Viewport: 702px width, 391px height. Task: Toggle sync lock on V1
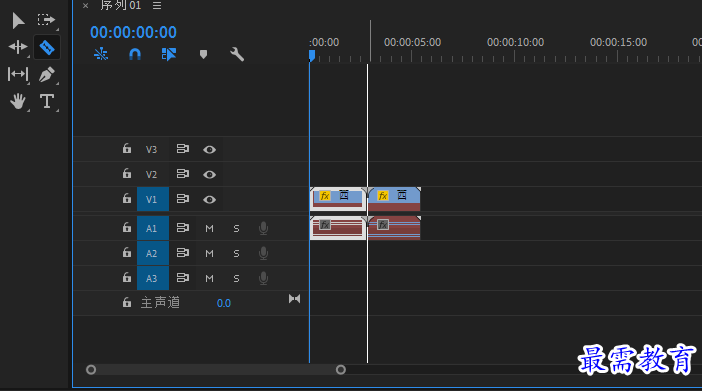(x=182, y=199)
